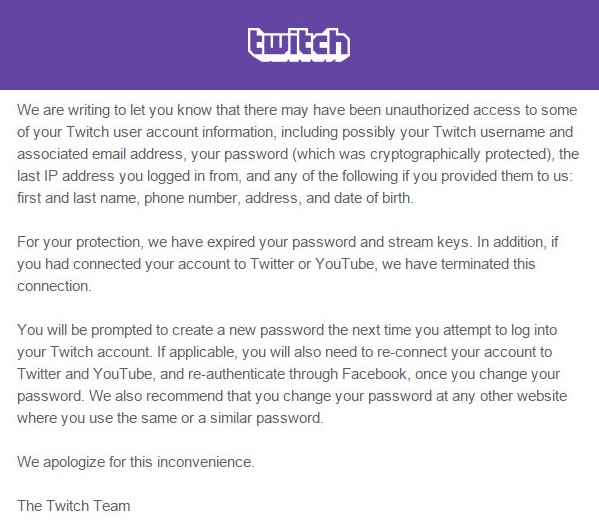Click the words "For your protection"
This screenshot has width=599, height=524.
point(79,243)
